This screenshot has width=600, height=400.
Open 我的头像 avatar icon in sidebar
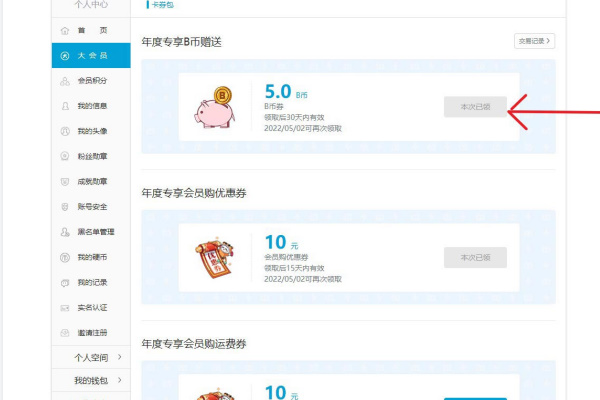coord(65,131)
